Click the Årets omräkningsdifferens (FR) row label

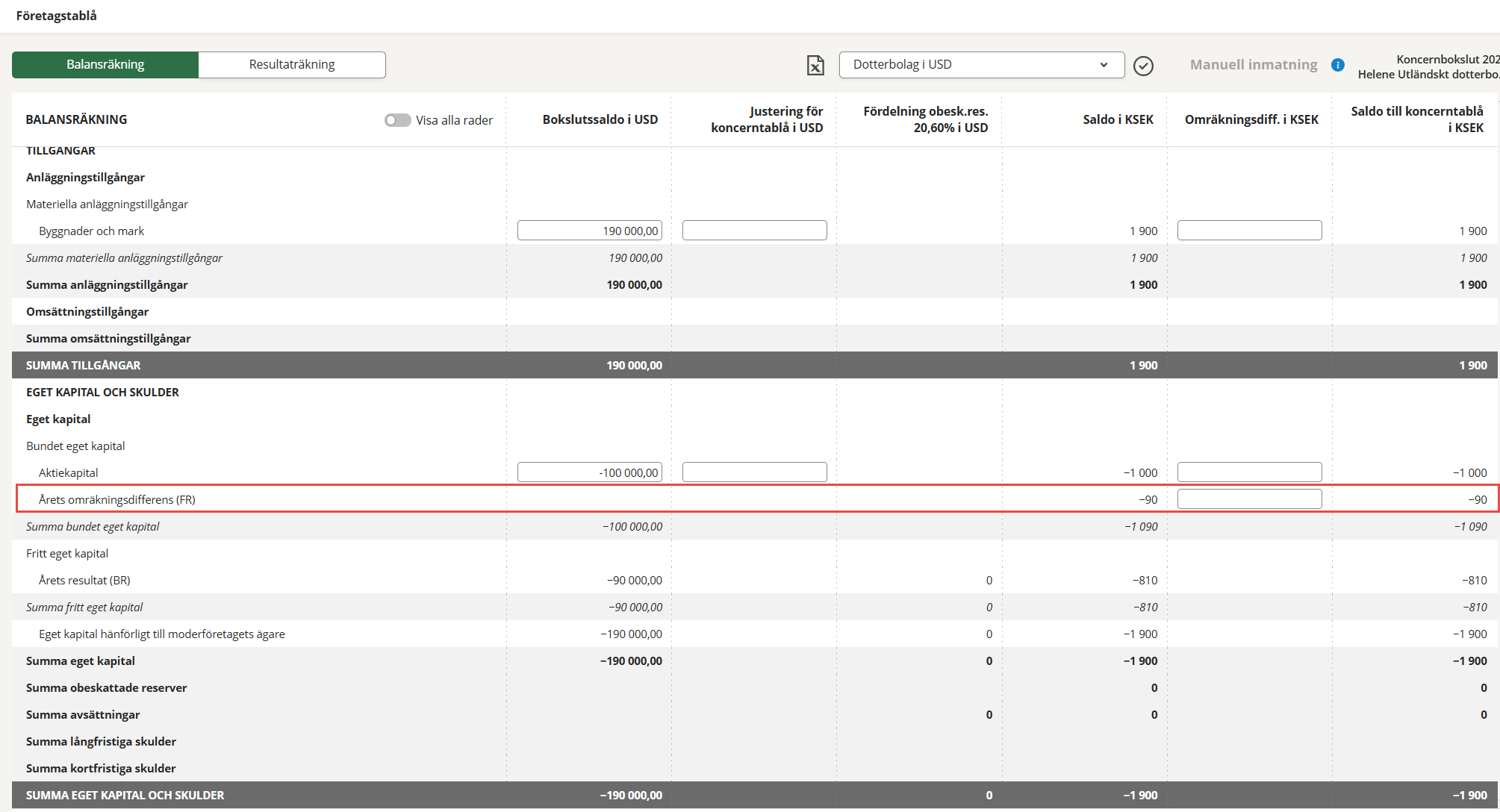coord(117,499)
